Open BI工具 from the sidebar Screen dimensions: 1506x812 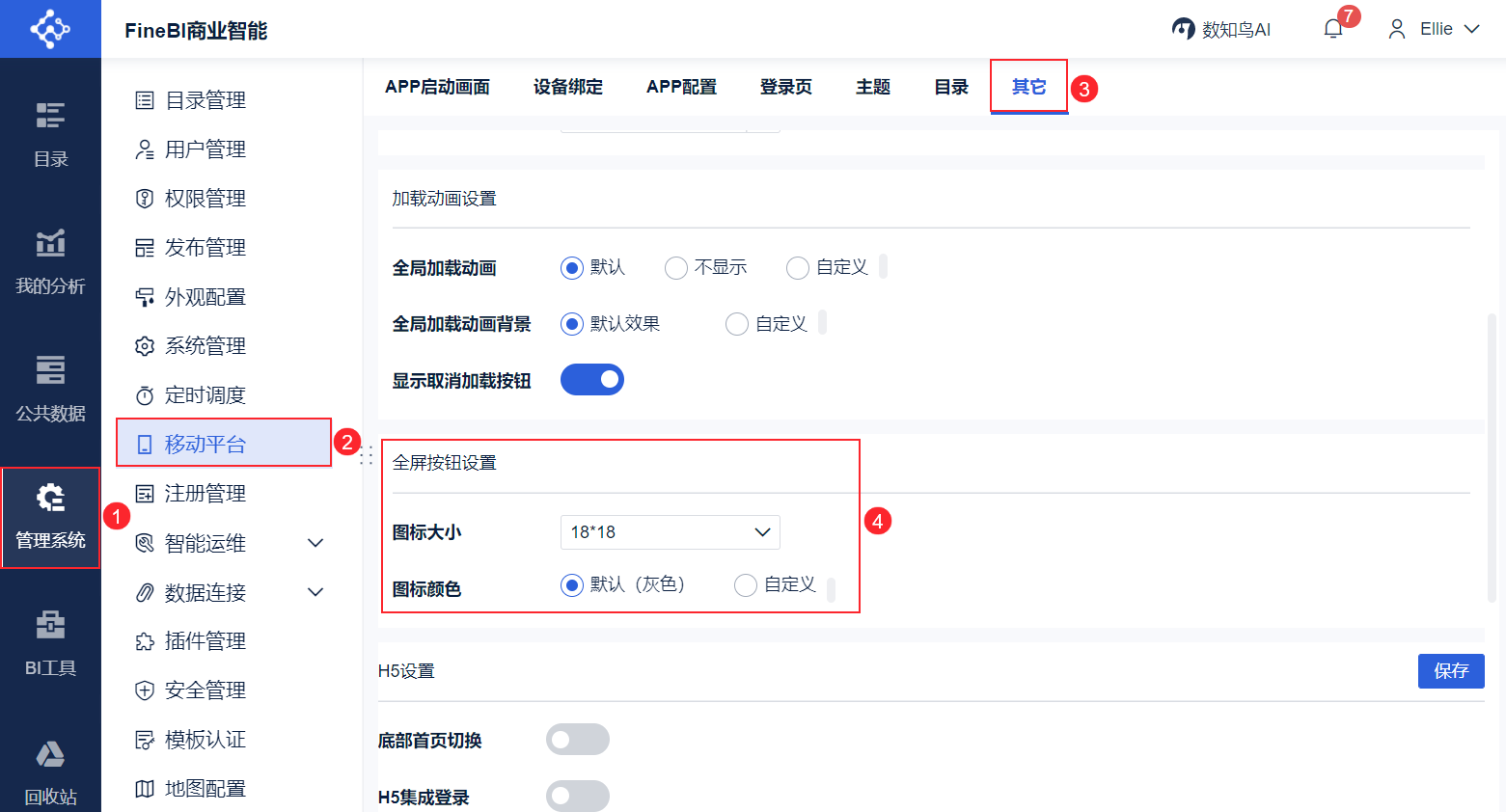pyautogui.click(x=50, y=642)
